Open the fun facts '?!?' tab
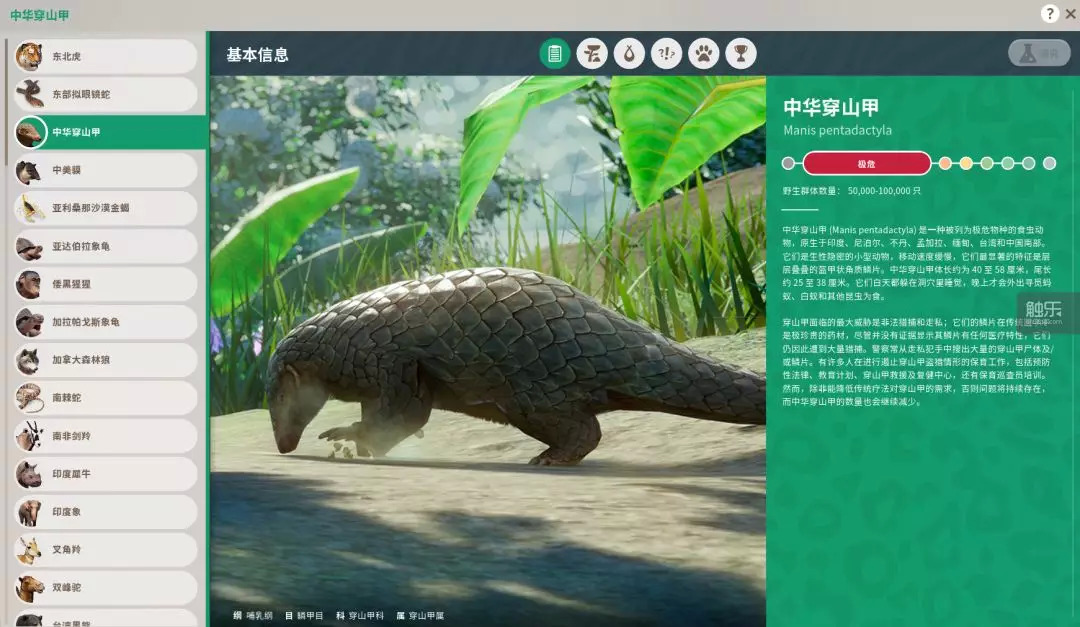 (667, 54)
